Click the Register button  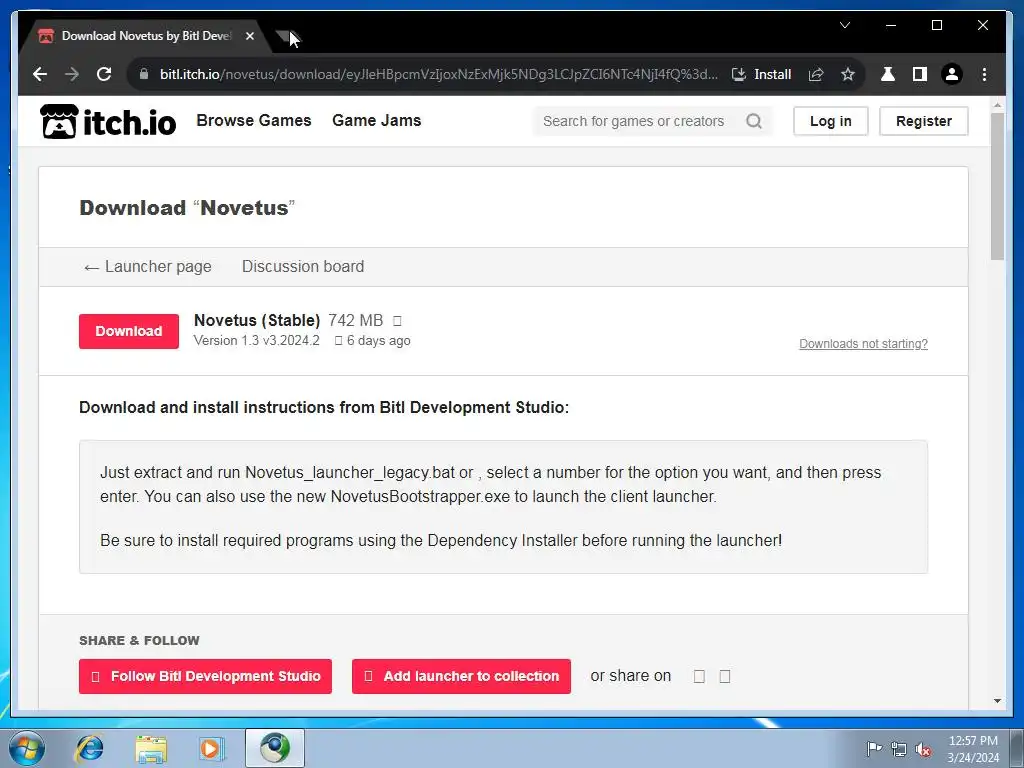pyautogui.click(x=923, y=121)
